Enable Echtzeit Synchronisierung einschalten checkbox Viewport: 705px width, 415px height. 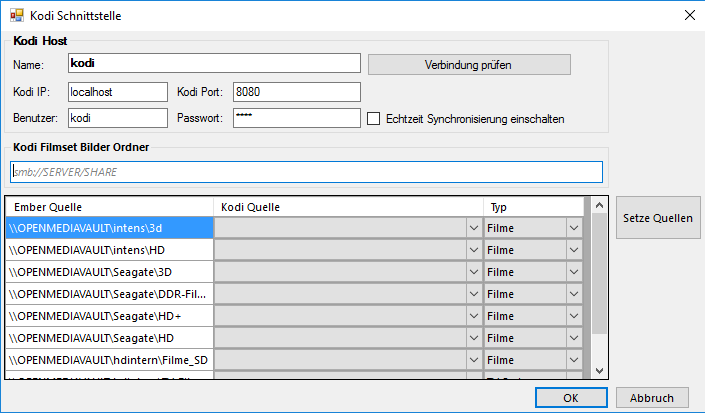373,119
